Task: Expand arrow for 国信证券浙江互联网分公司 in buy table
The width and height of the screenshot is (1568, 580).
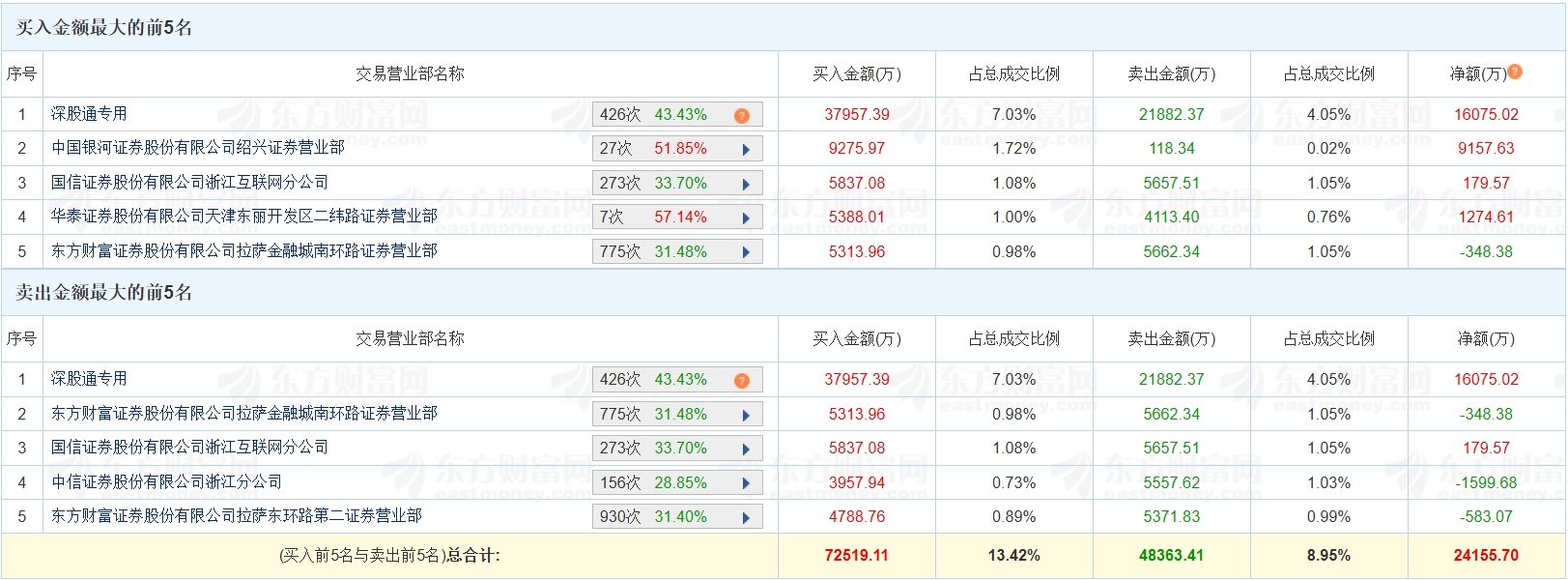Action: (x=746, y=184)
